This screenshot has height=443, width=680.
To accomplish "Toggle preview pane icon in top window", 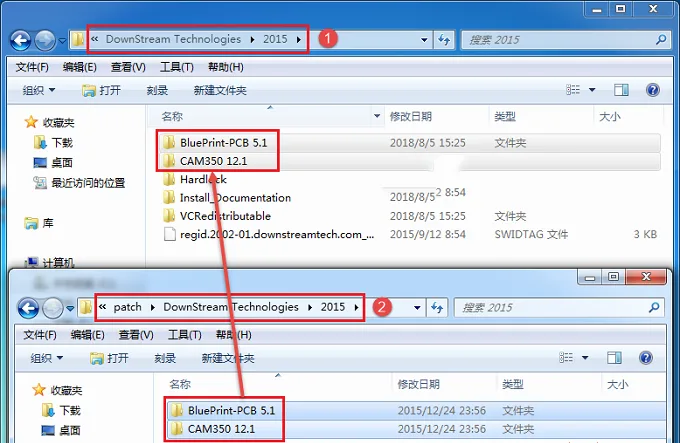I will coord(621,90).
